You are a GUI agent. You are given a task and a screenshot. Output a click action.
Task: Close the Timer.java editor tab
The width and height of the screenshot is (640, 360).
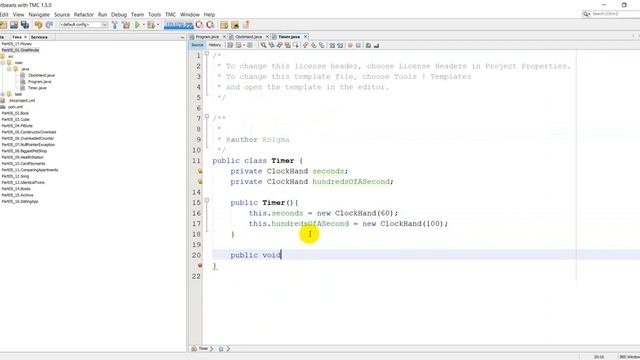pyautogui.click(x=305, y=37)
